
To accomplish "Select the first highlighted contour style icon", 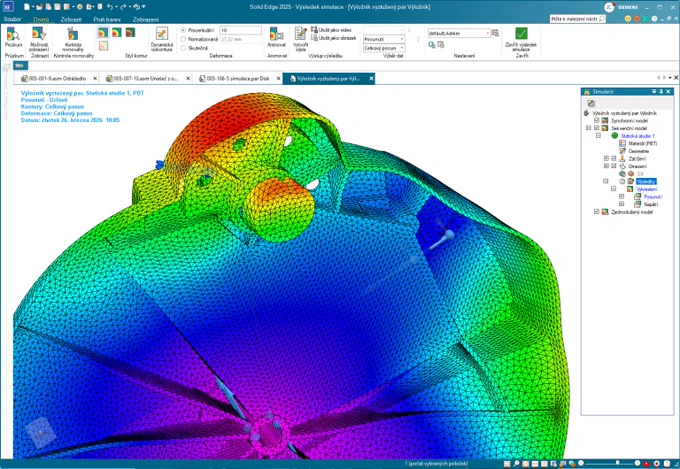I will [103, 33].
